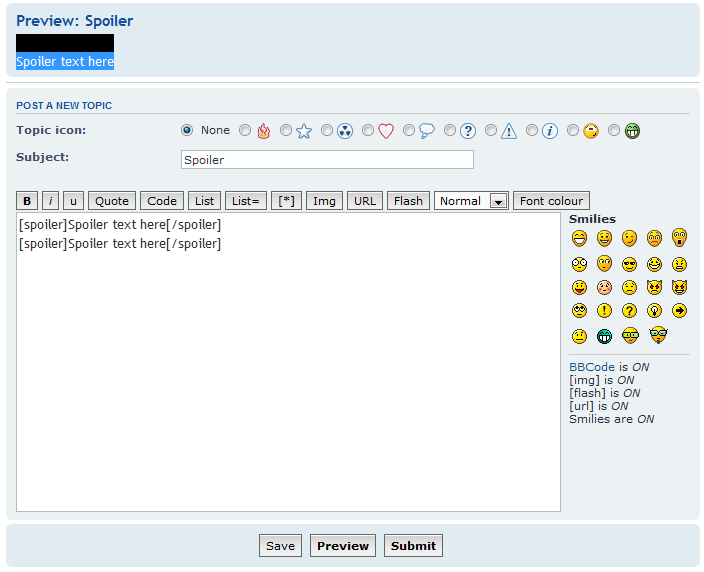704x572 pixels.
Task: Select the None topic icon radio
Action: tap(187, 130)
